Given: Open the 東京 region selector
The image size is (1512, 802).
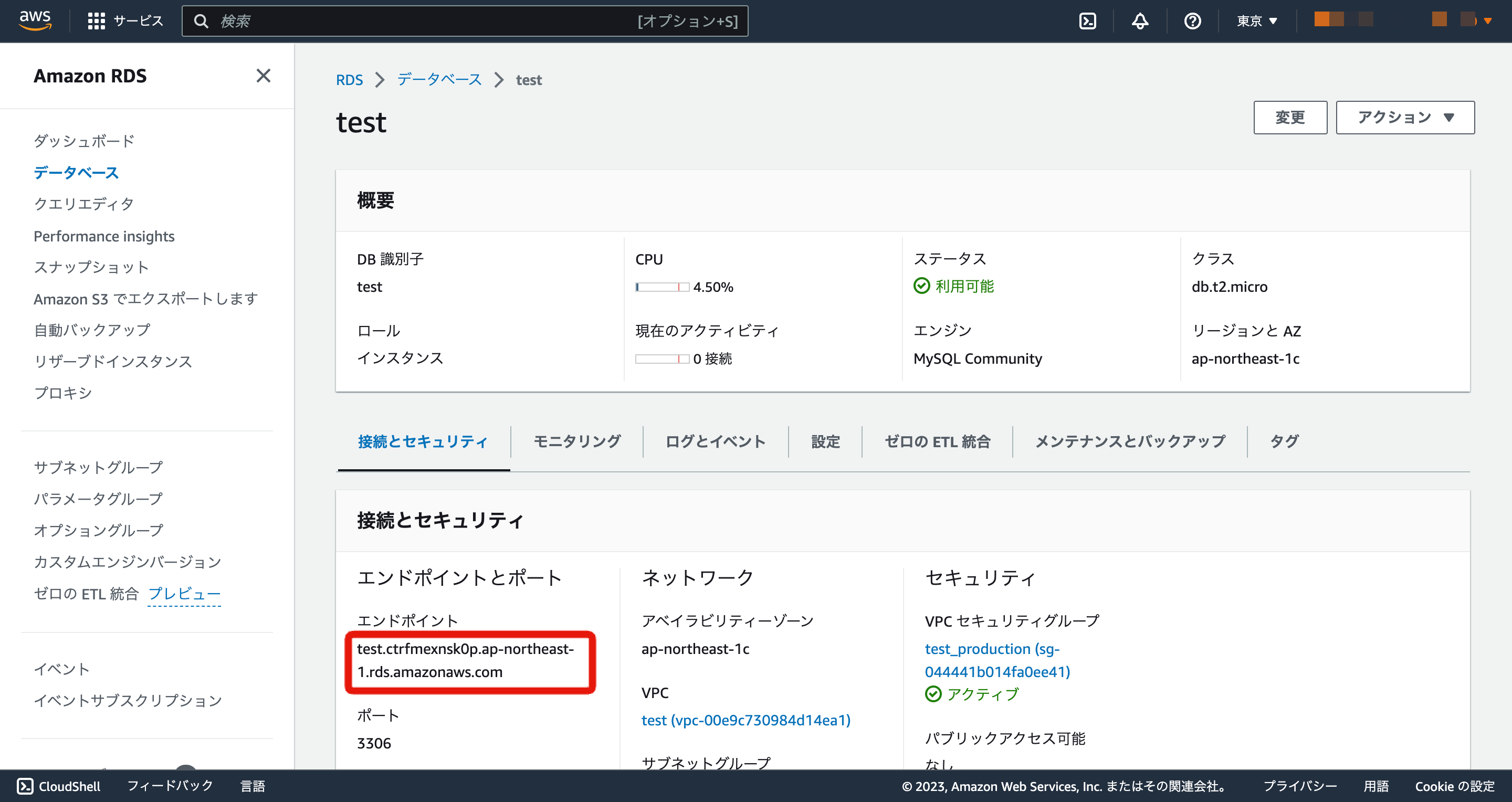Looking at the screenshot, I should pyautogui.click(x=1256, y=20).
